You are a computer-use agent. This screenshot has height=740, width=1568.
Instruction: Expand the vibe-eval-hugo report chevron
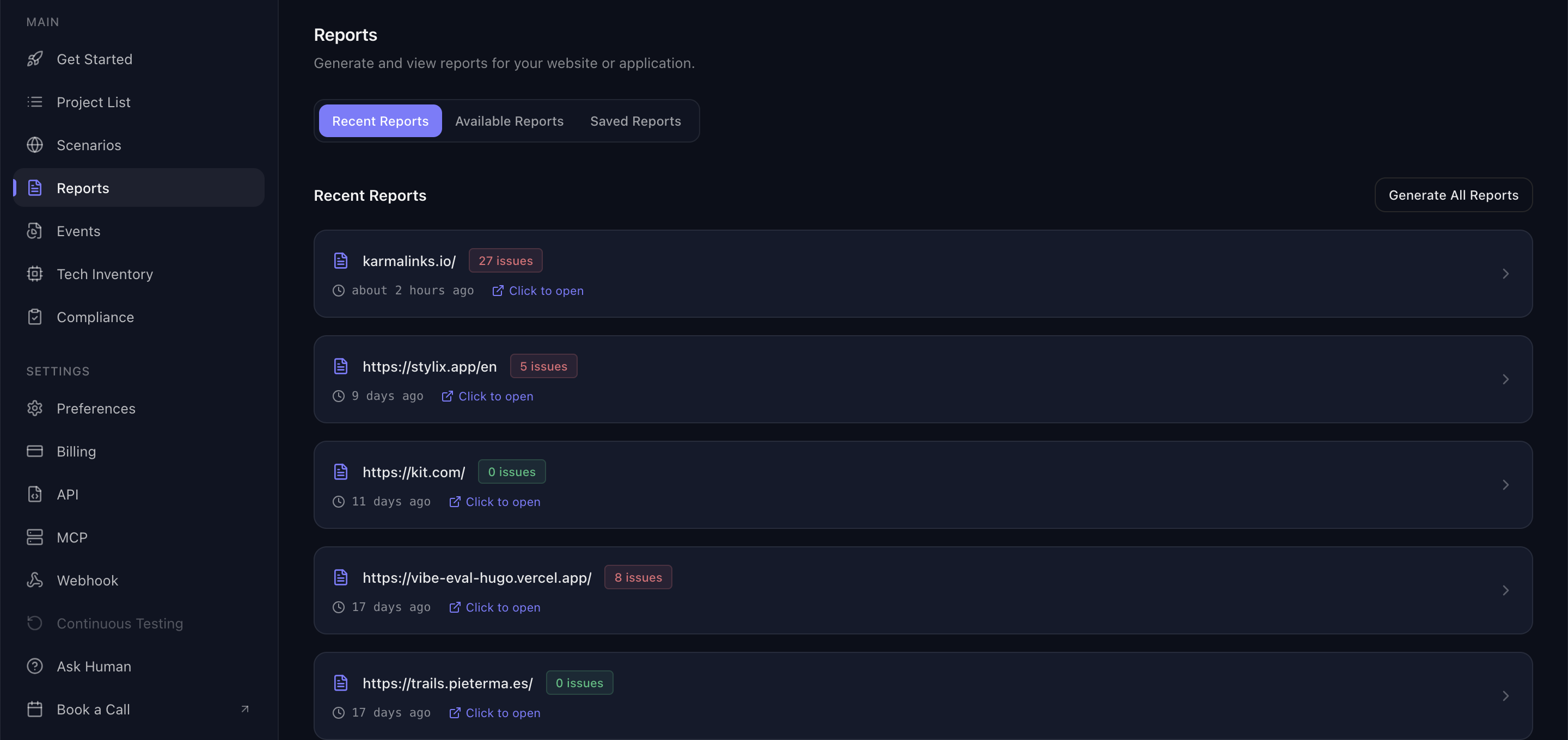pyautogui.click(x=1505, y=590)
